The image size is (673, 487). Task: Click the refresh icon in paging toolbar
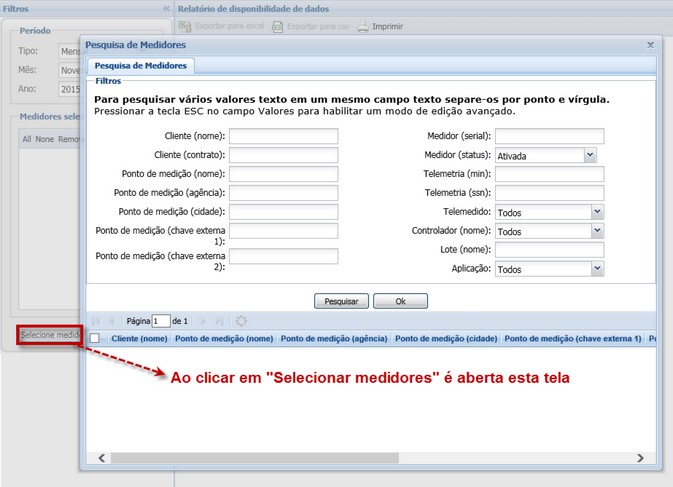(241, 321)
